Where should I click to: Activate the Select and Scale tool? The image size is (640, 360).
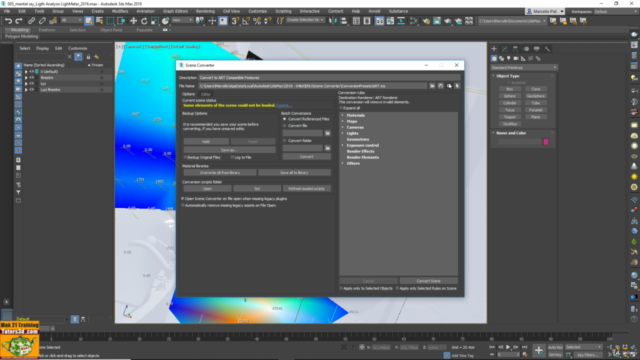point(155,20)
